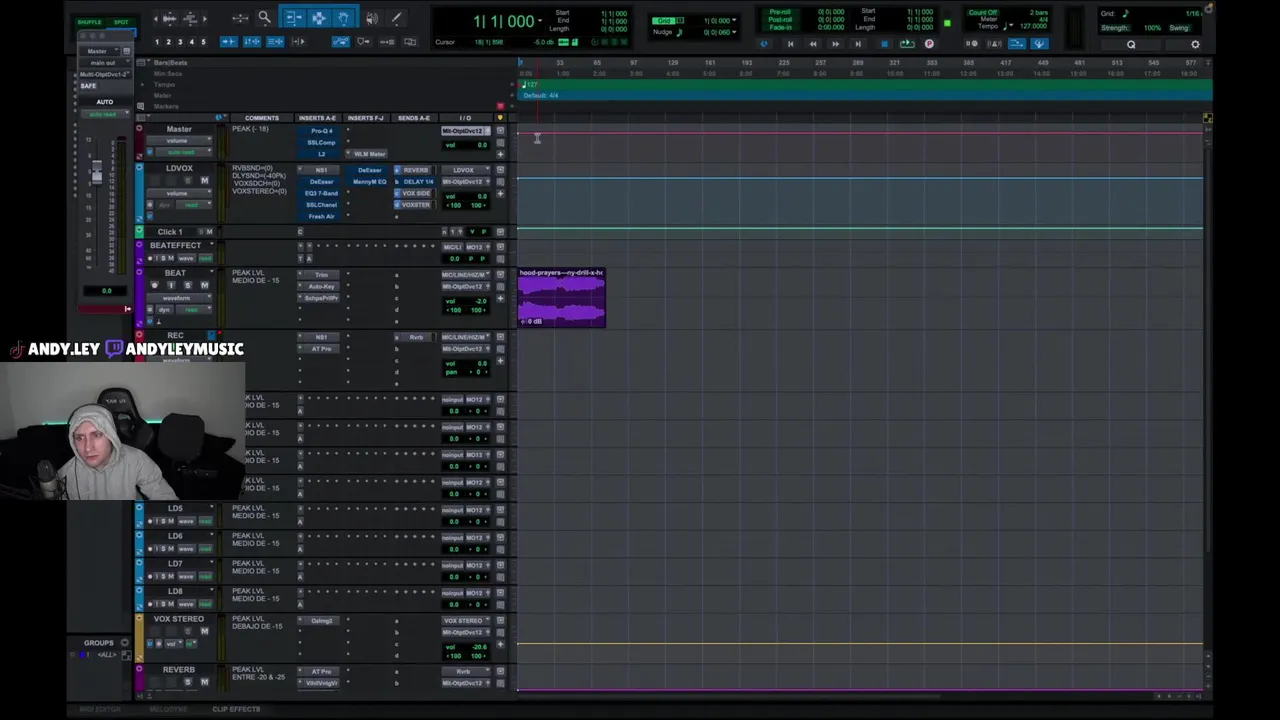Click the Record transport button

(x=929, y=44)
